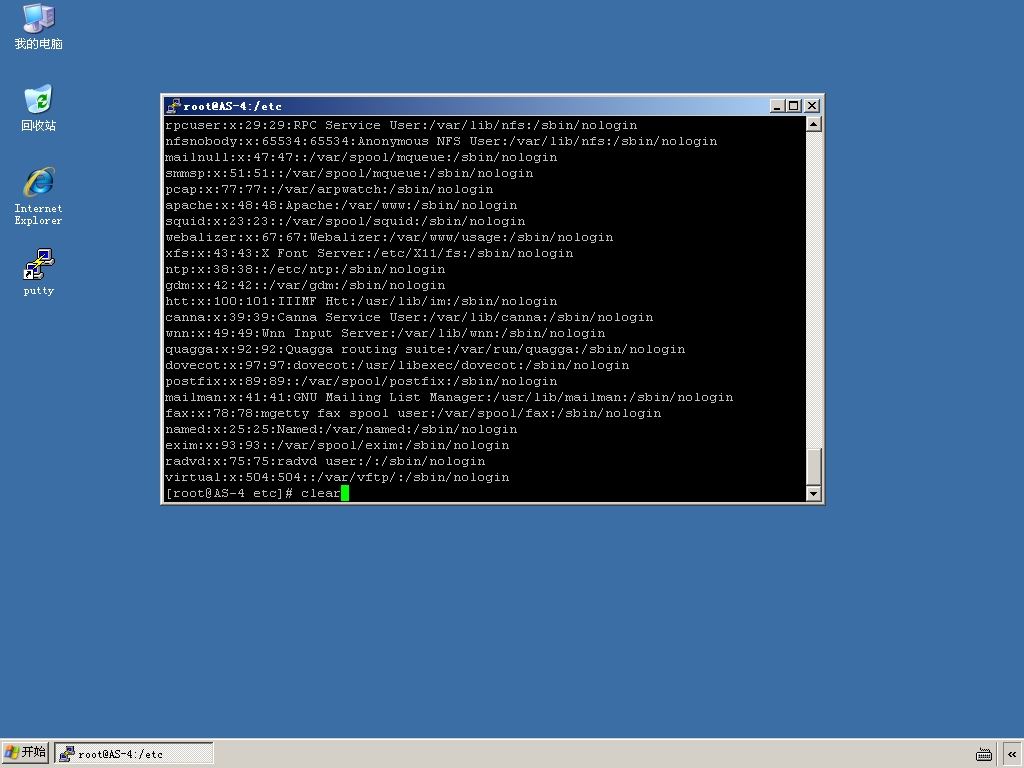Viewport: 1024px width, 768px height.
Task: Click the 开始 Start button
Action: point(25,753)
